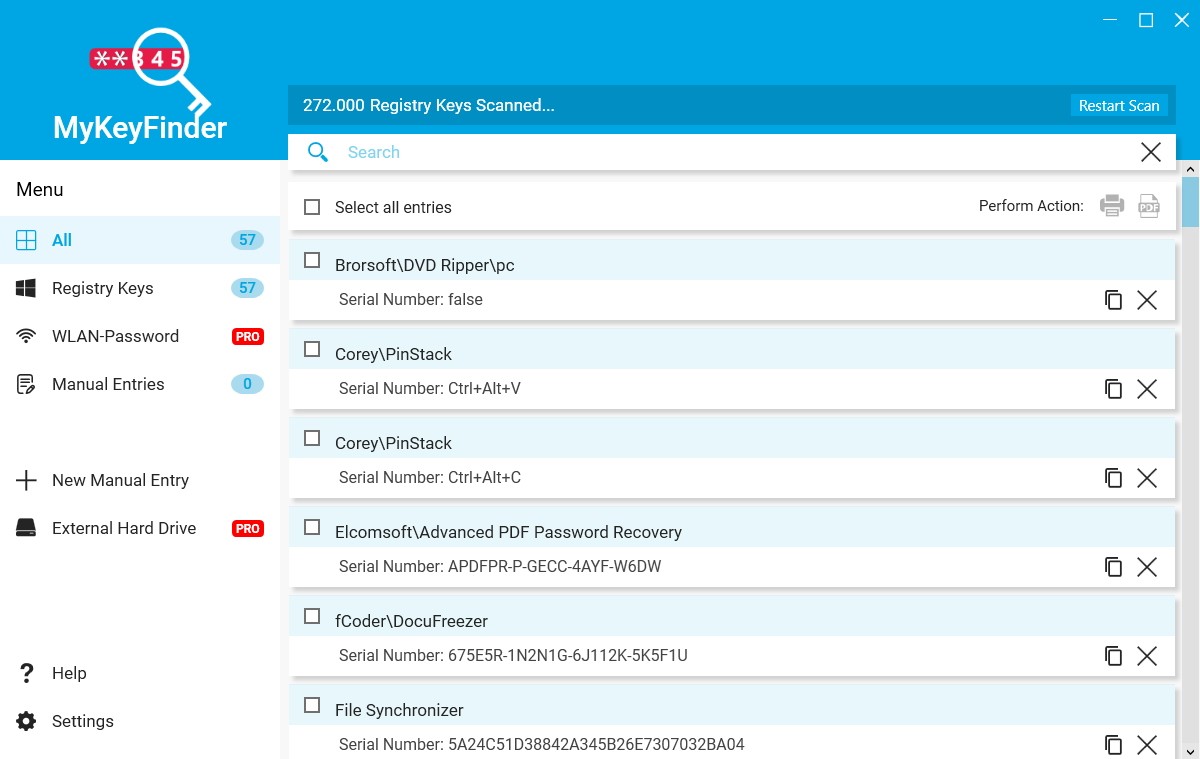
Task: Click serial APDFPR-P-GECC-4AYF-W6DW text
Action: (x=555, y=566)
